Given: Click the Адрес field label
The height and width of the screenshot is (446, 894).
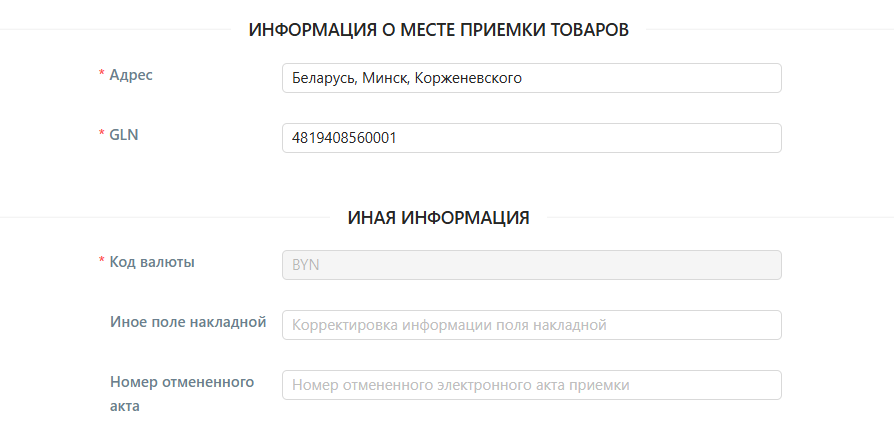Looking at the screenshot, I should point(131,75).
